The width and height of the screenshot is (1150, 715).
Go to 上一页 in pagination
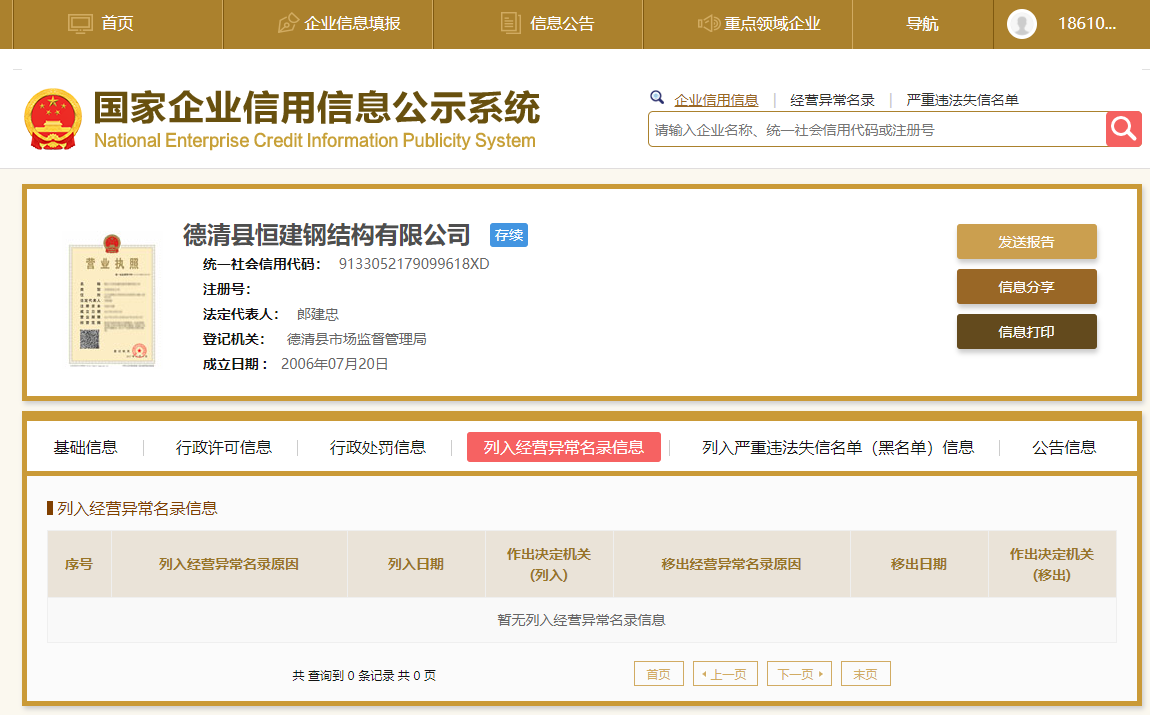(x=725, y=674)
